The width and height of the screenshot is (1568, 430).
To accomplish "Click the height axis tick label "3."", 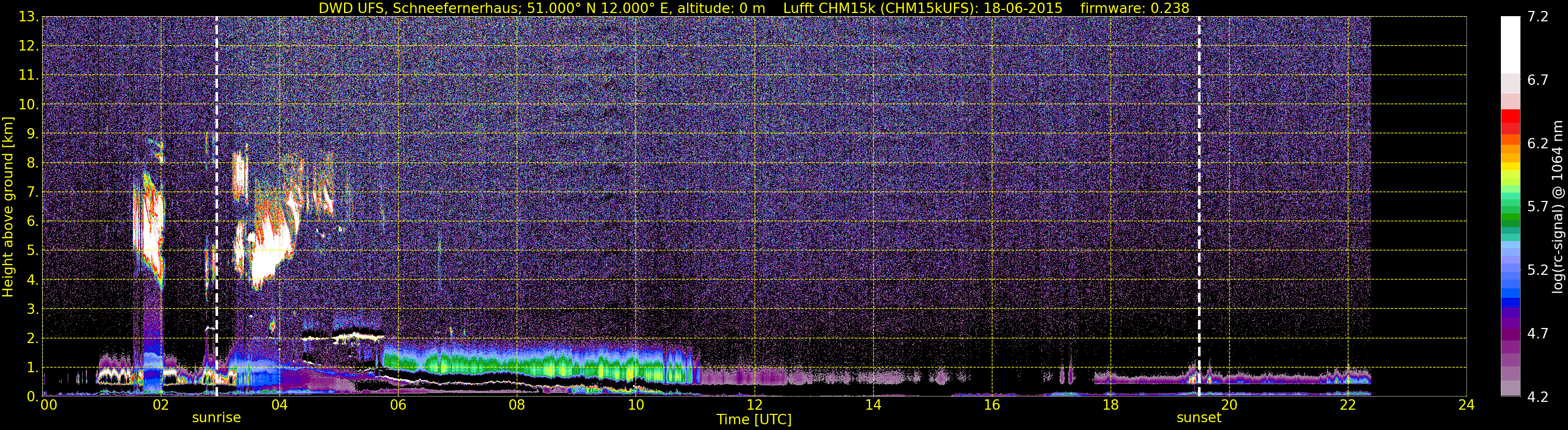I will [x=32, y=309].
